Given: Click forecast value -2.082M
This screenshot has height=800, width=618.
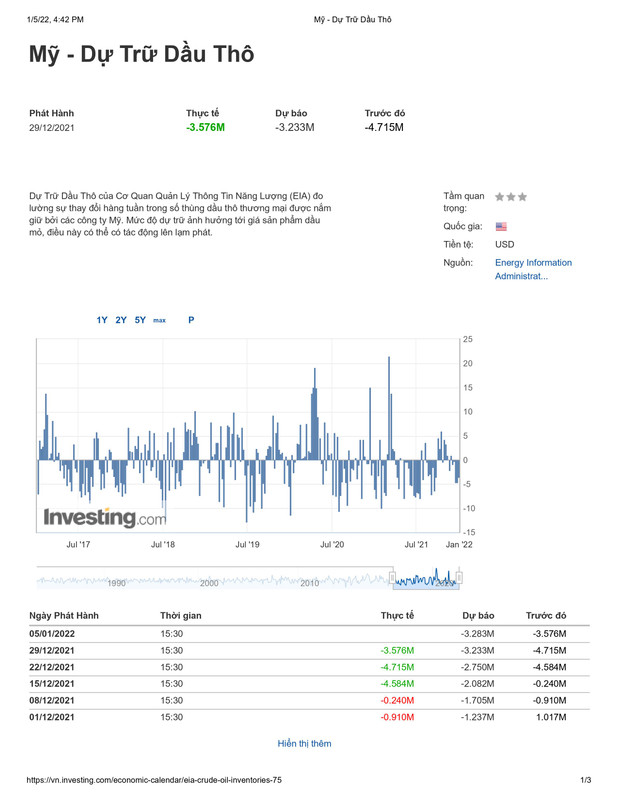Looking at the screenshot, I should (x=478, y=684).
